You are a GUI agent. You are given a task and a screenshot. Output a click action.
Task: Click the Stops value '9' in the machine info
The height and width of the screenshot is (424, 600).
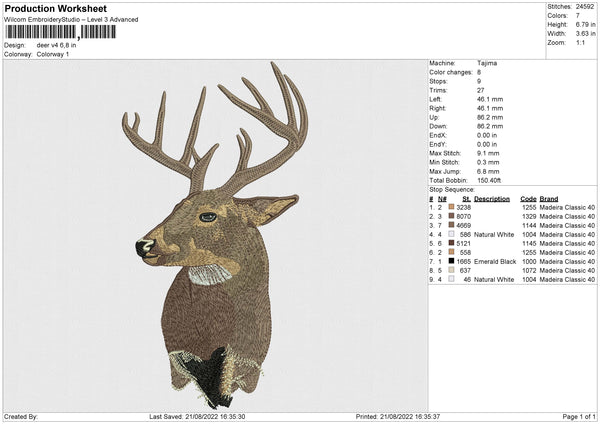coord(479,82)
